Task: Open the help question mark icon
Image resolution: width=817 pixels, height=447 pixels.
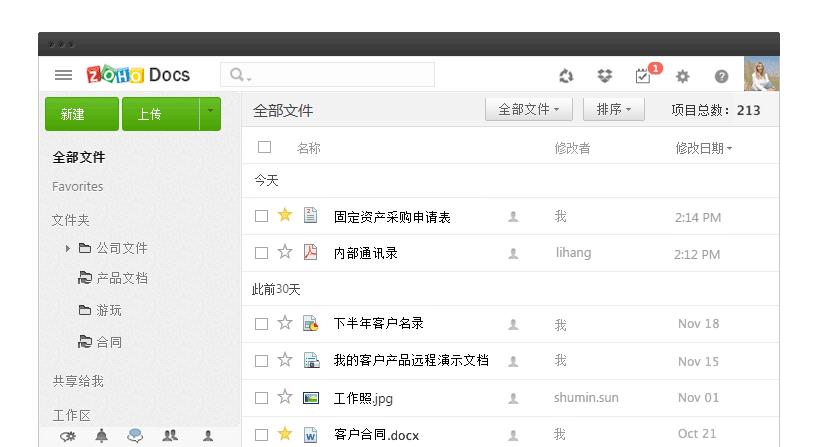Action: point(721,77)
